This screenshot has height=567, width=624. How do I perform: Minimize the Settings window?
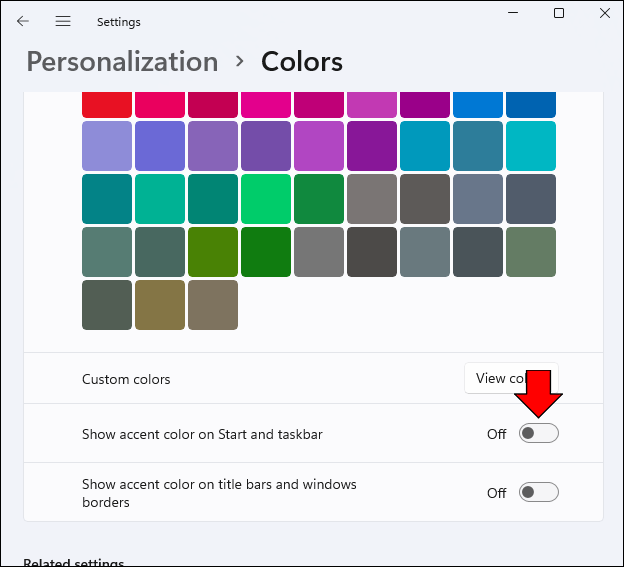(515, 13)
